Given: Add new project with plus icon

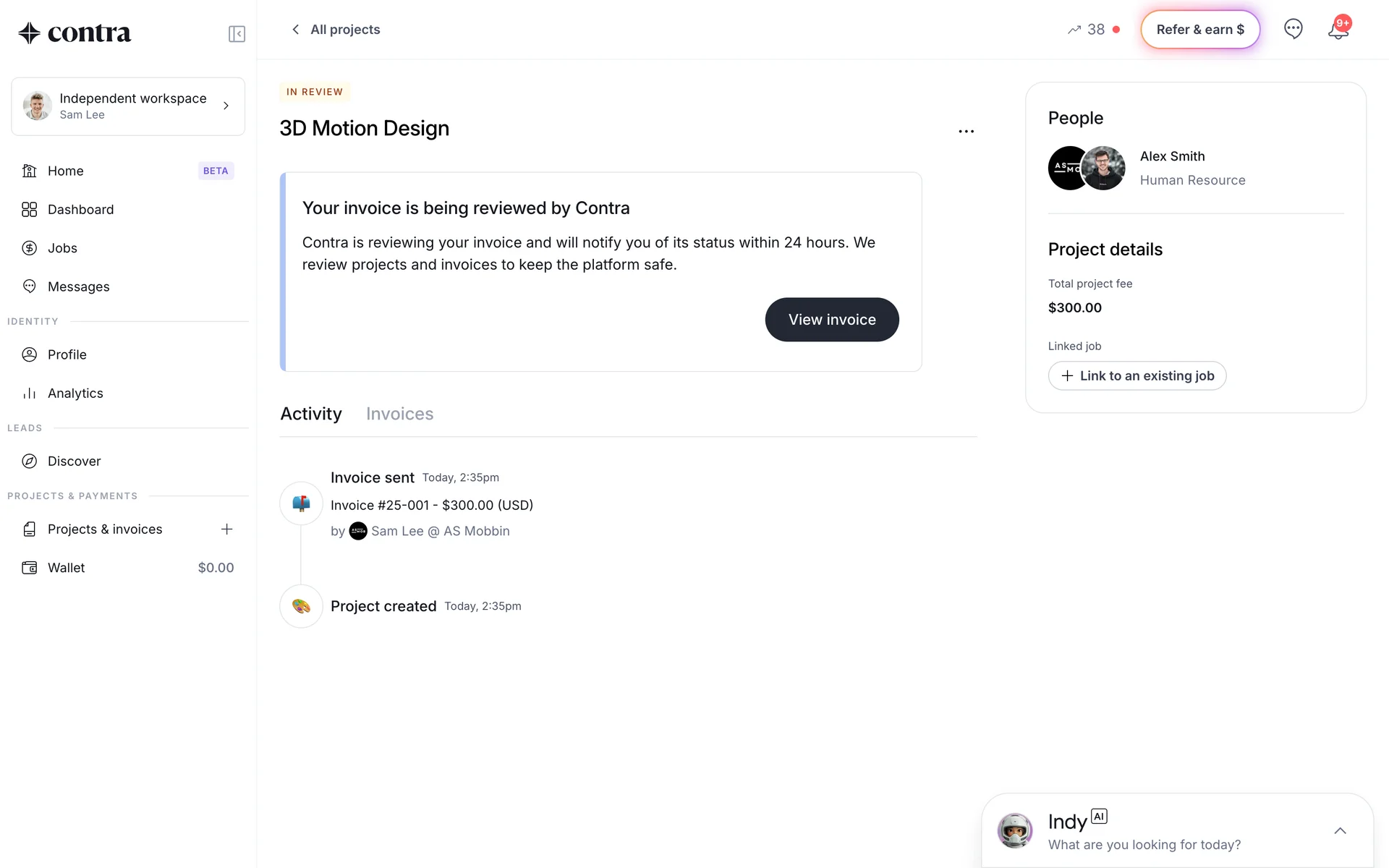Looking at the screenshot, I should coord(226,529).
